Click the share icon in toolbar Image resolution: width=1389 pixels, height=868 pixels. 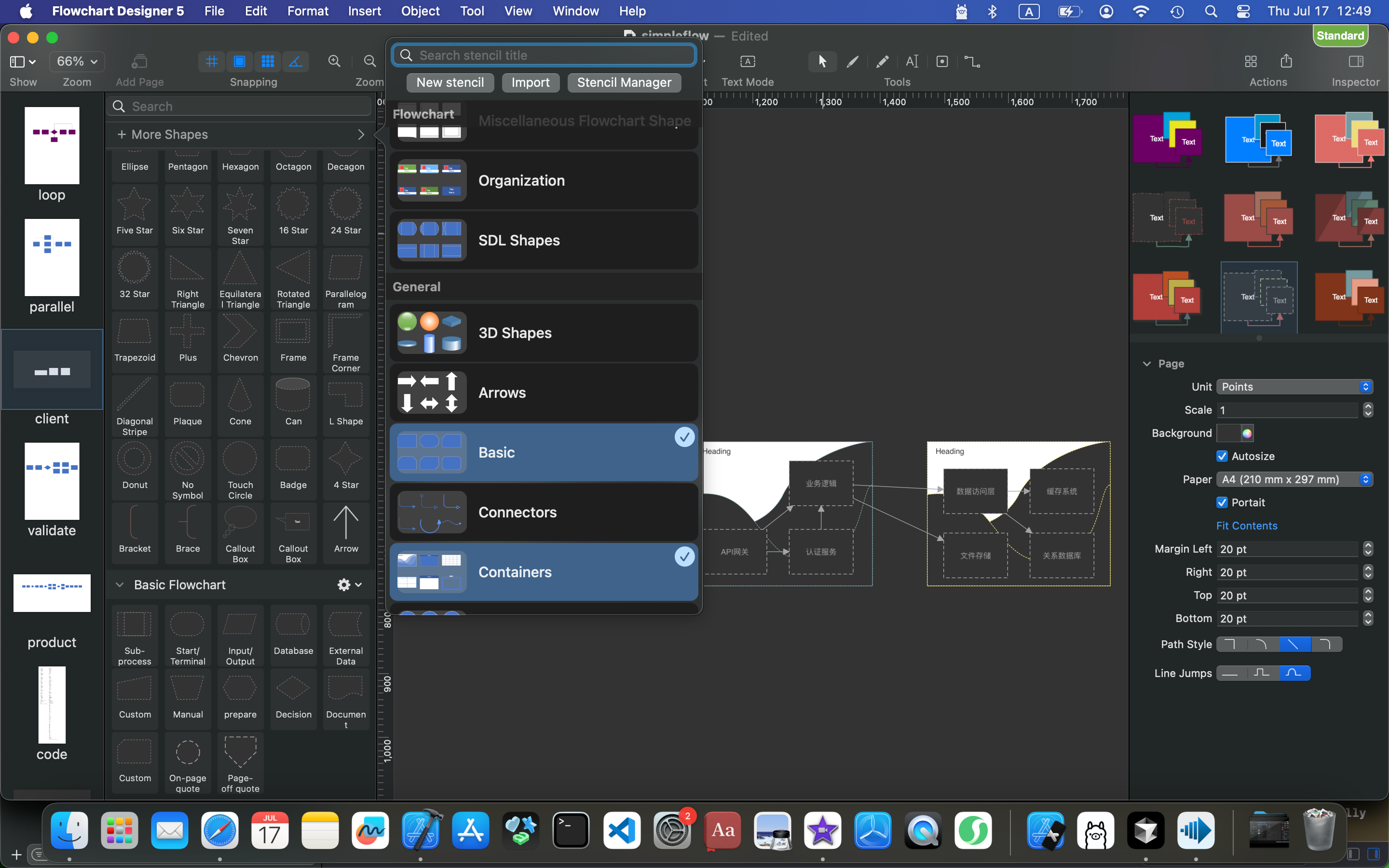(x=1286, y=61)
